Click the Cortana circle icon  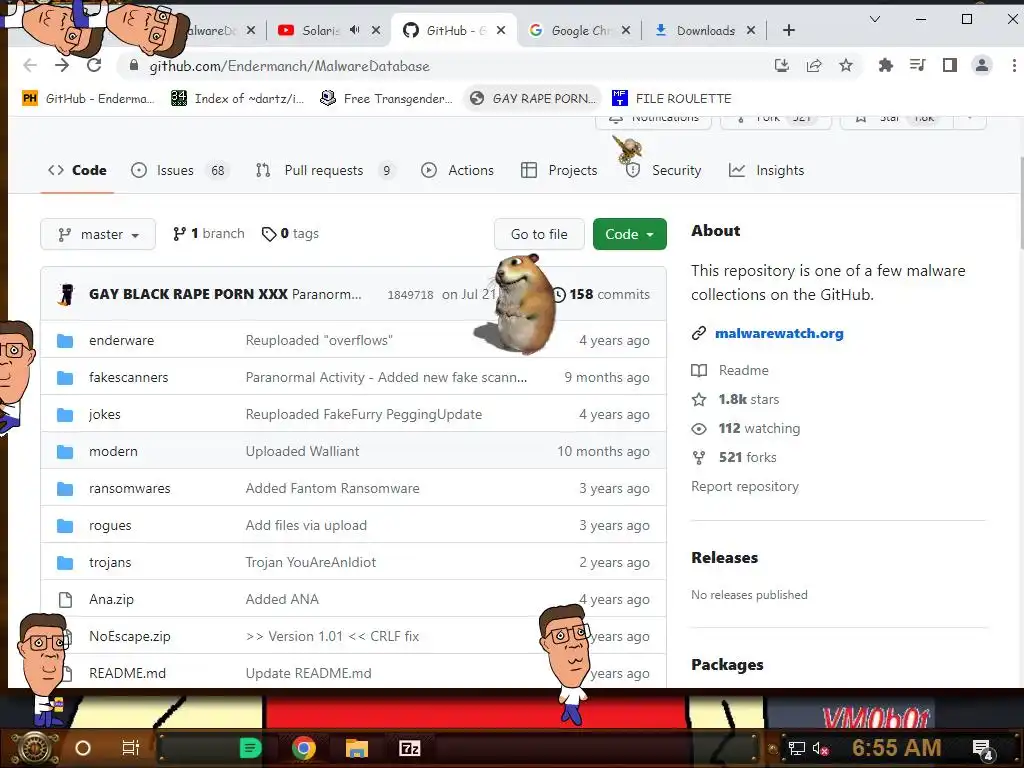83,748
